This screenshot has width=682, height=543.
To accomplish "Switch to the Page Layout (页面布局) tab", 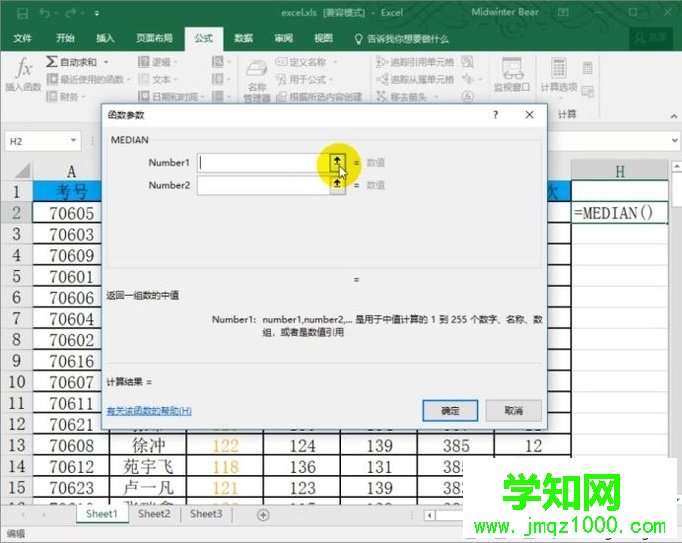I will click(x=154, y=38).
